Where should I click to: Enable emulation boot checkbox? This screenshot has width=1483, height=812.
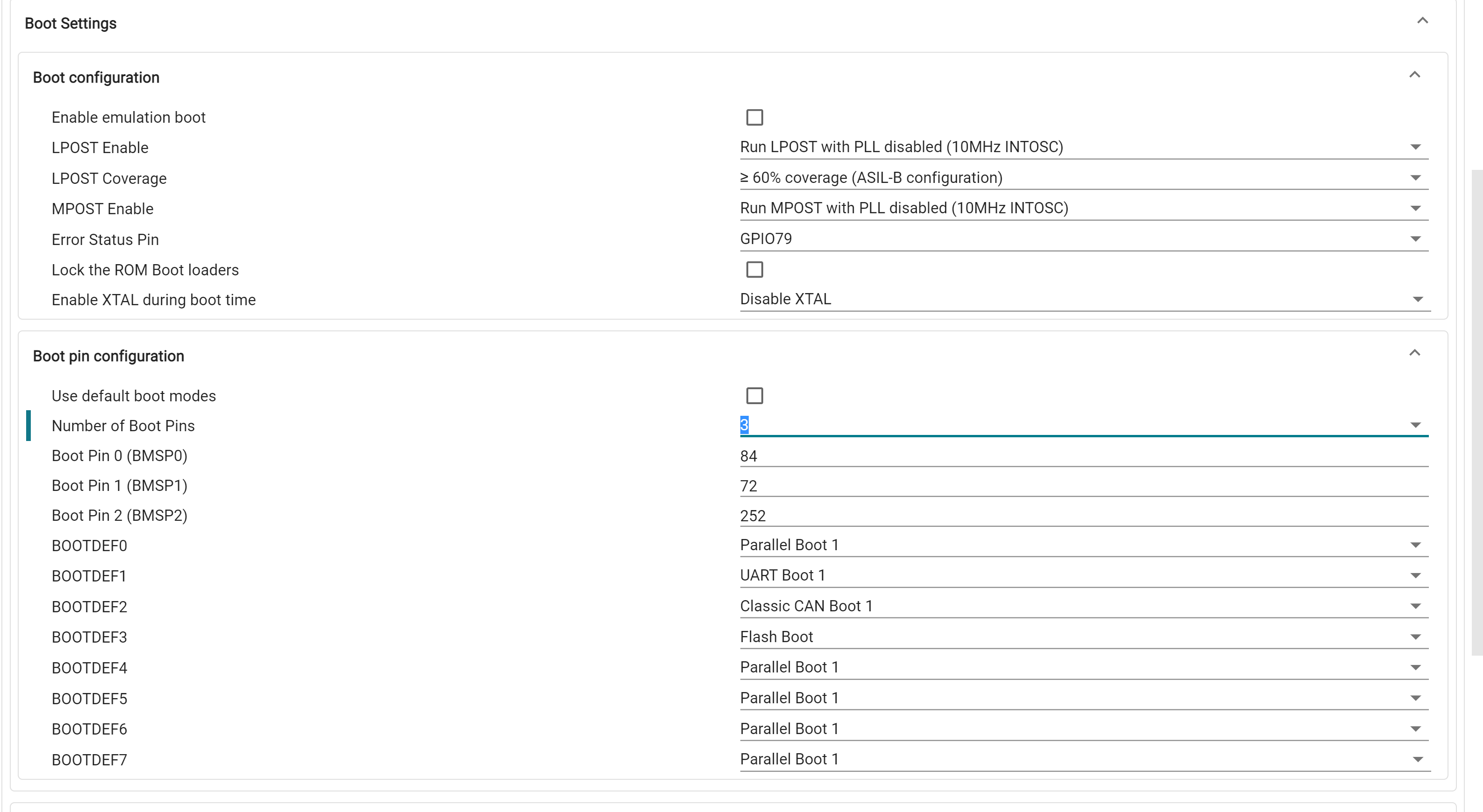756,118
